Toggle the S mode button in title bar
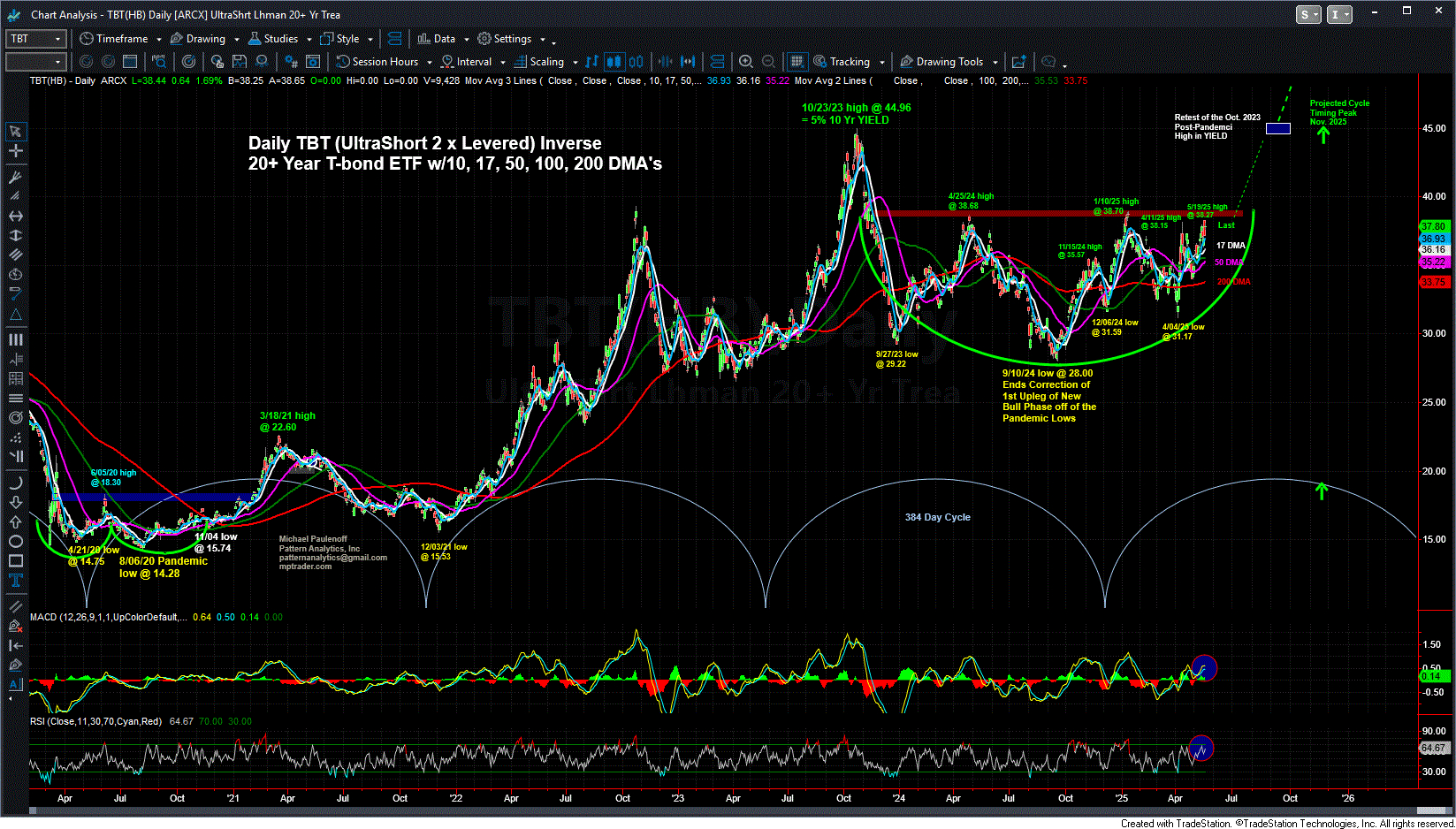Screen dimensions: 1456x829 [1308, 15]
